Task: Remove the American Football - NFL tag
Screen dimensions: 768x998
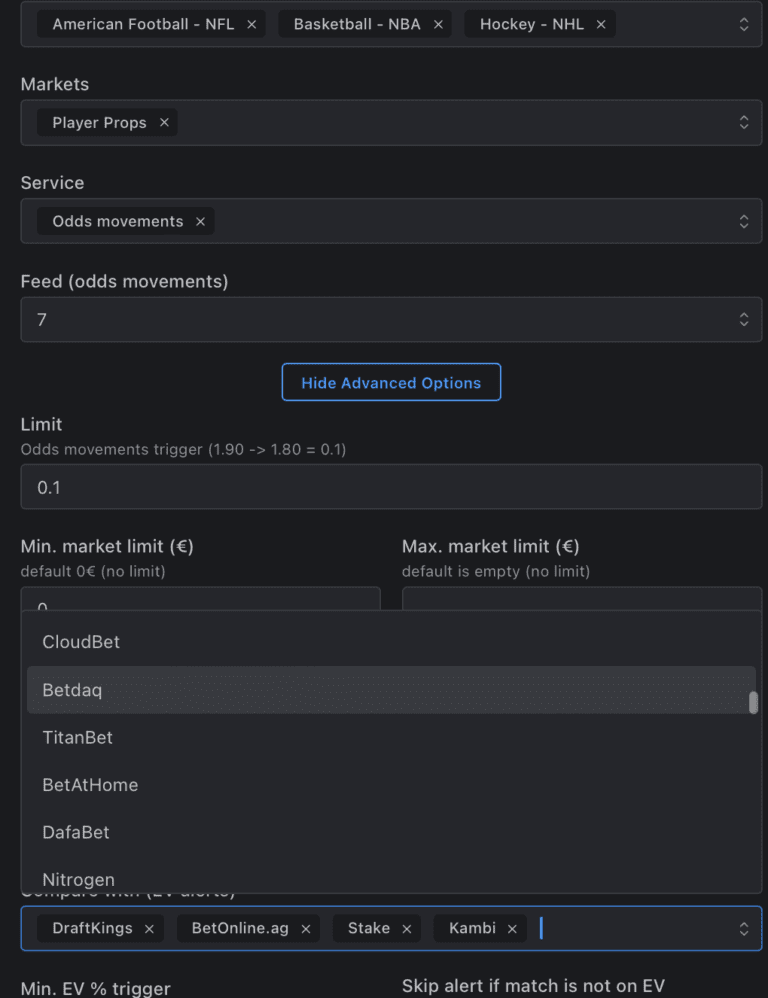Action: pos(251,24)
